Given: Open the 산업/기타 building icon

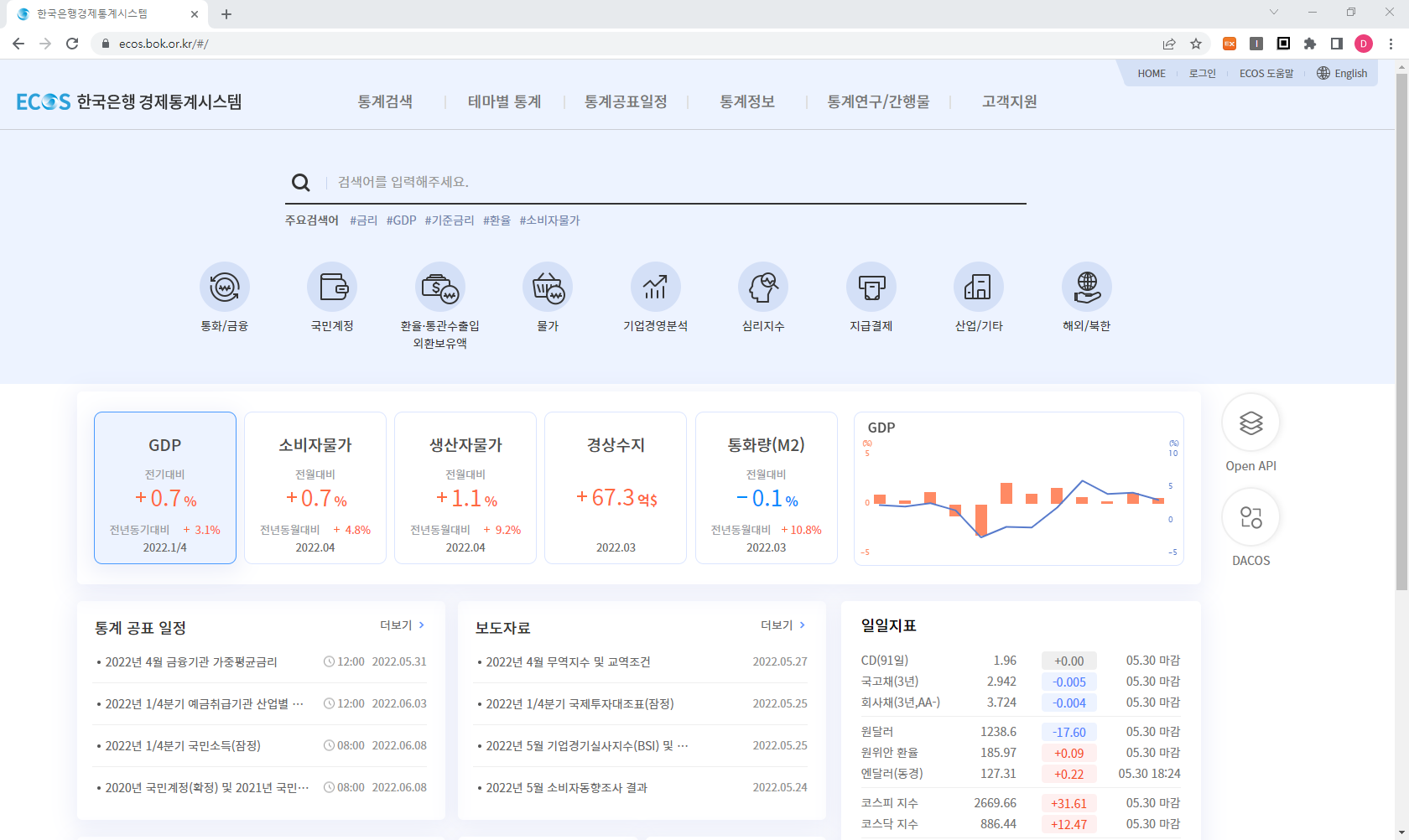Looking at the screenshot, I should pos(979,288).
